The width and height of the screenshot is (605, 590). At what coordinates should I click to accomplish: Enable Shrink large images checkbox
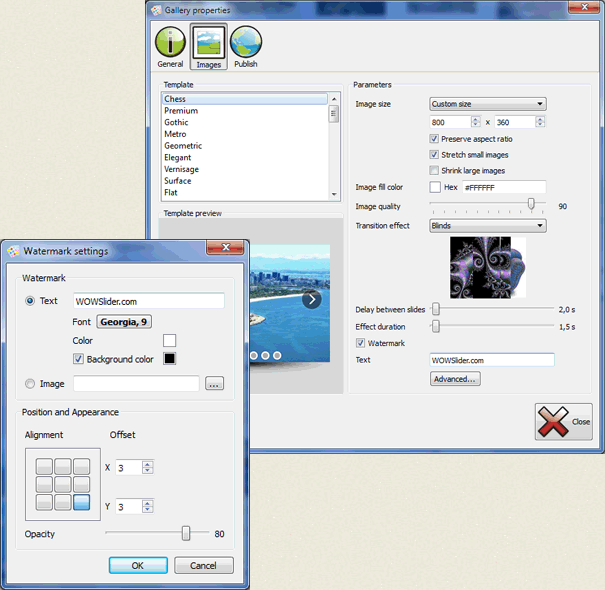tap(434, 171)
